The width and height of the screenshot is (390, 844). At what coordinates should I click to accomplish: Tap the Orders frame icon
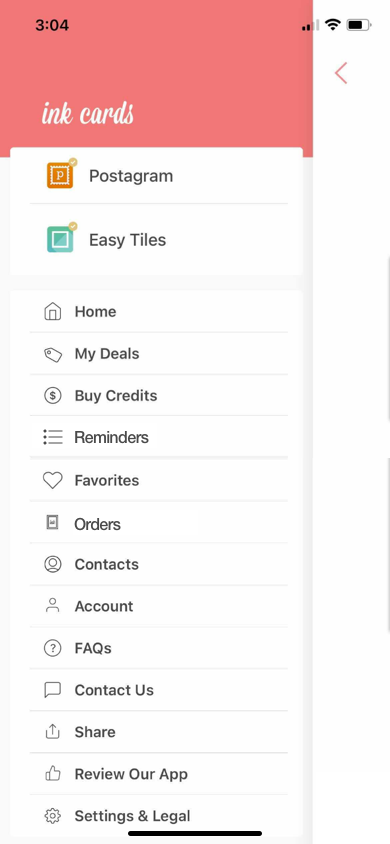[x=52, y=523]
